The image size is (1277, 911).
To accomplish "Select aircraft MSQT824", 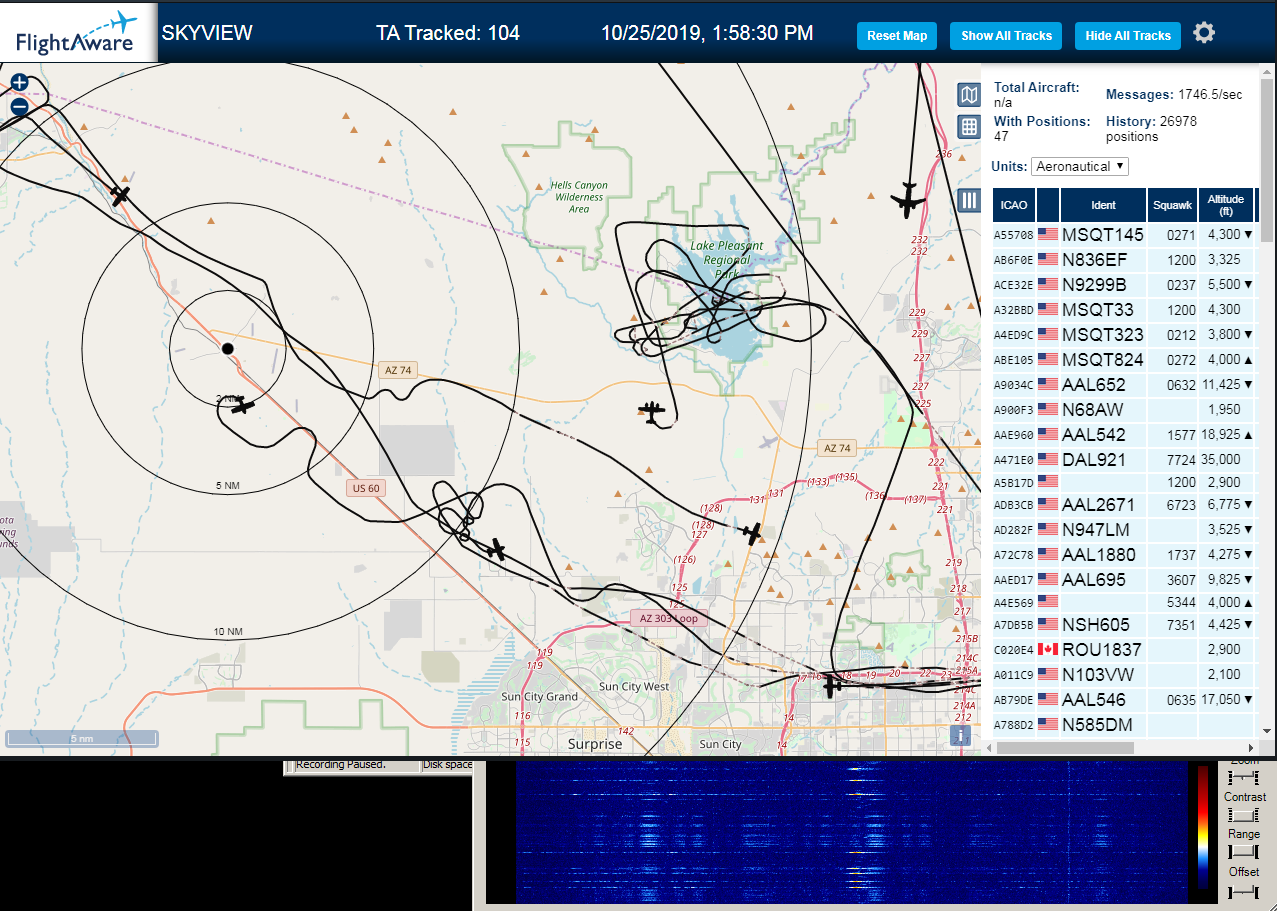I will click(x=1124, y=360).
